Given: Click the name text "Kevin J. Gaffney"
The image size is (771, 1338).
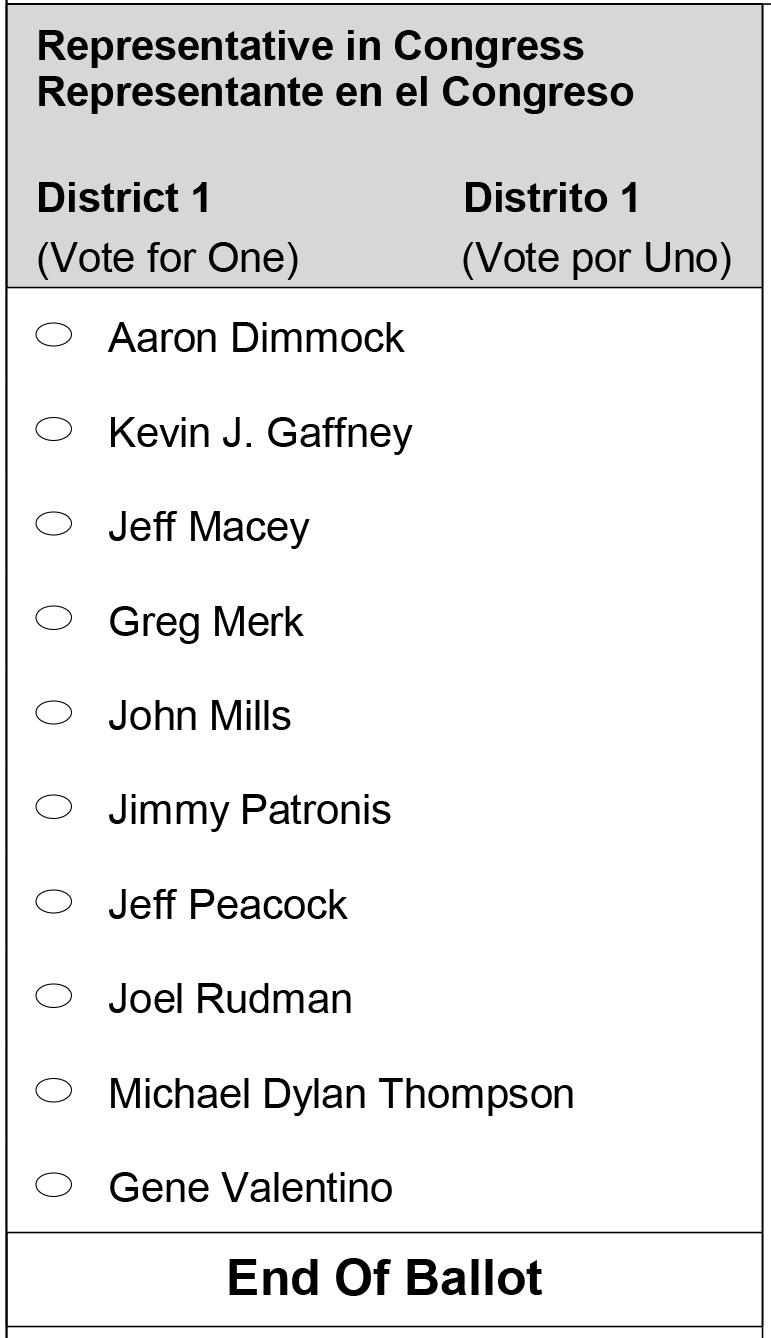Looking at the screenshot, I should tap(260, 433).
